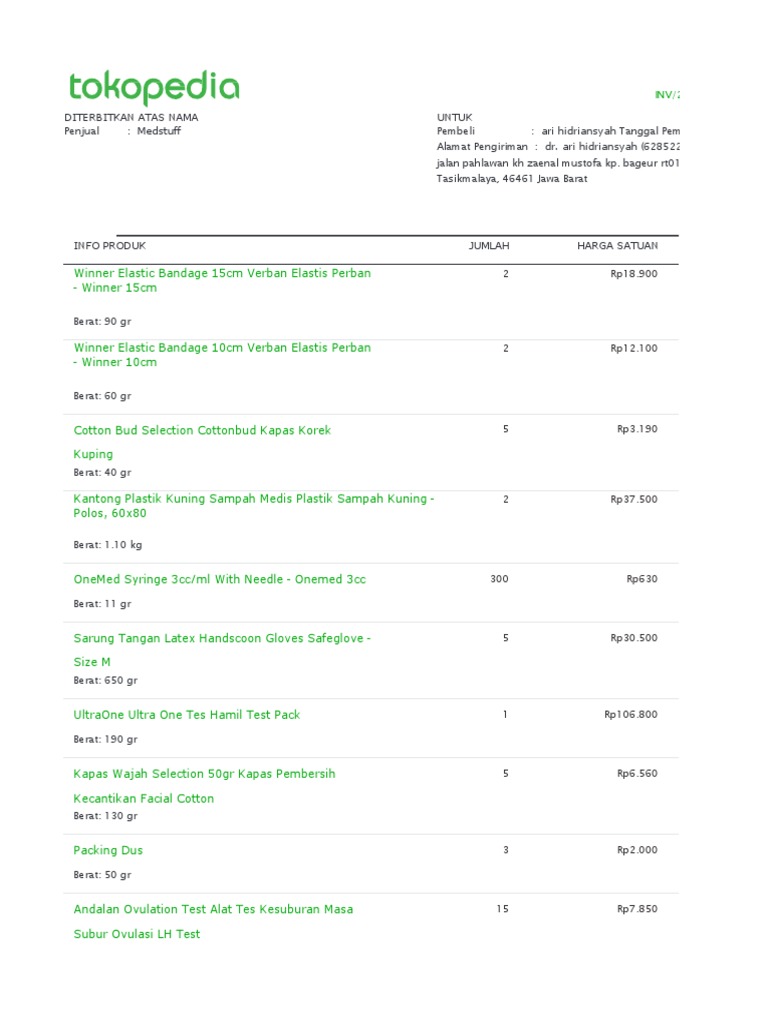Open Andalan Ovulation Test product link
The image size is (768, 1024).
pos(213,909)
